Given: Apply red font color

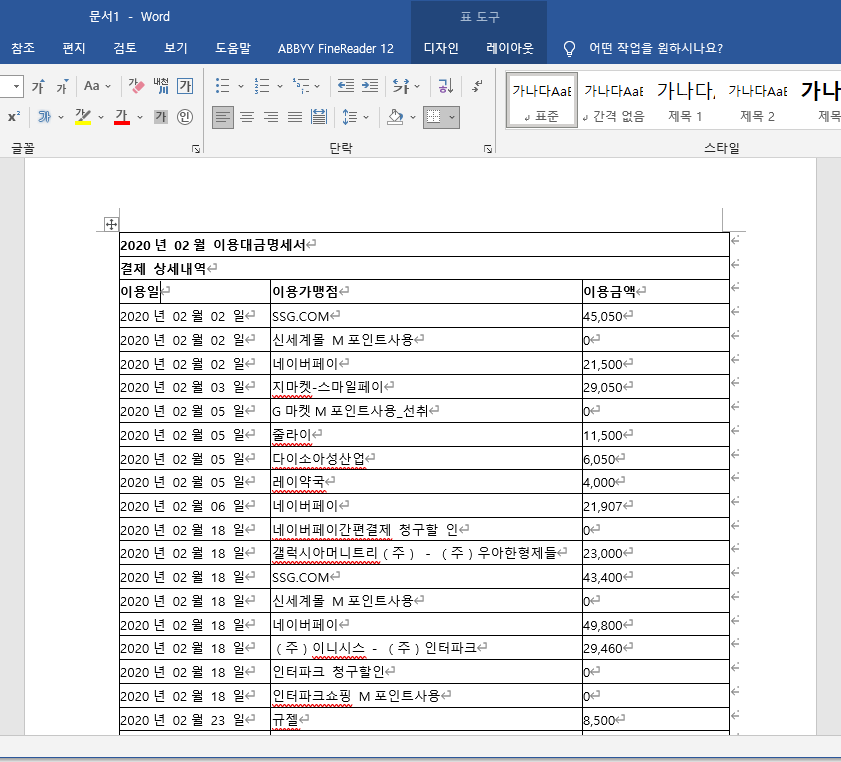Looking at the screenshot, I should point(122,117).
